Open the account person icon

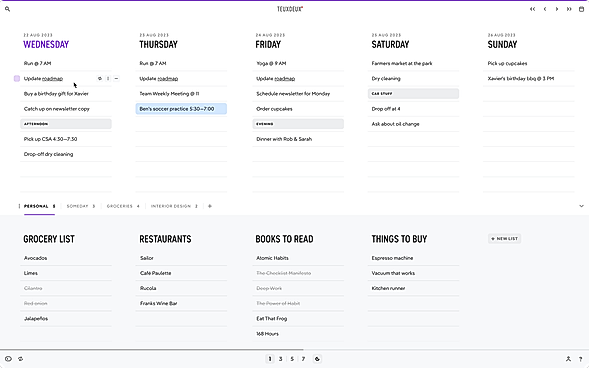pos(568,359)
